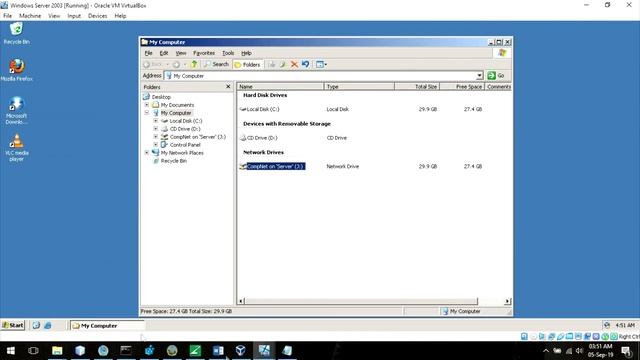Open VirtualBox Devices menu

pos(98,16)
